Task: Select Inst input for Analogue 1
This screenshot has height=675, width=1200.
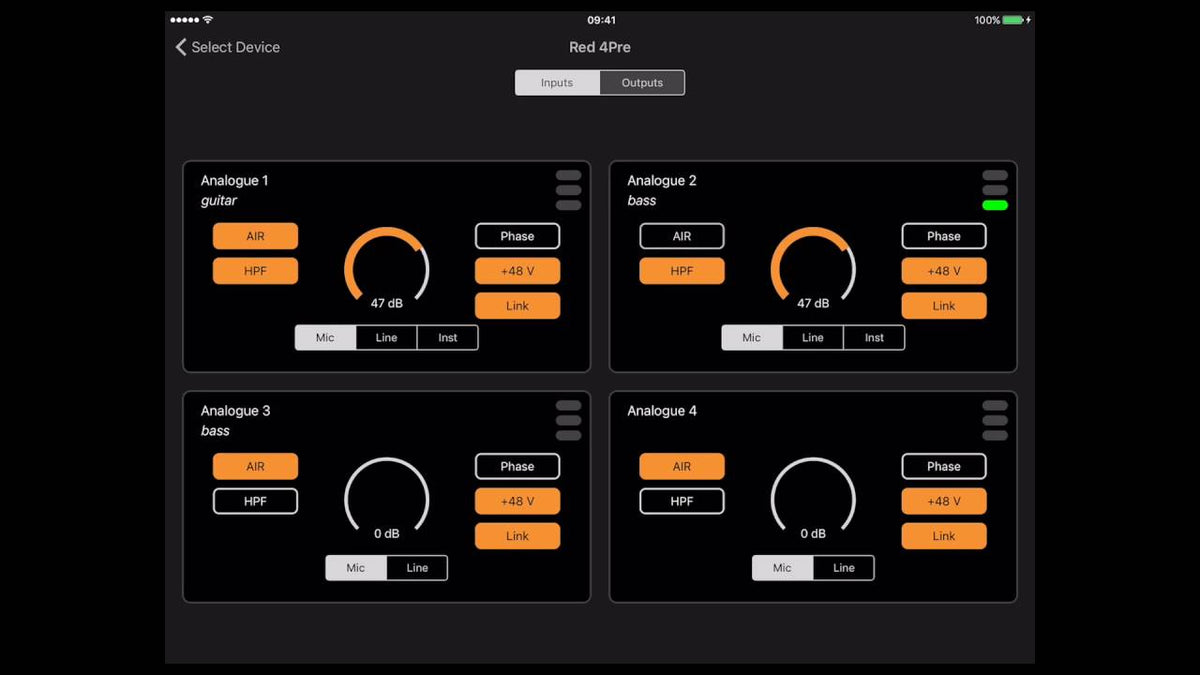Action: [x=448, y=338]
